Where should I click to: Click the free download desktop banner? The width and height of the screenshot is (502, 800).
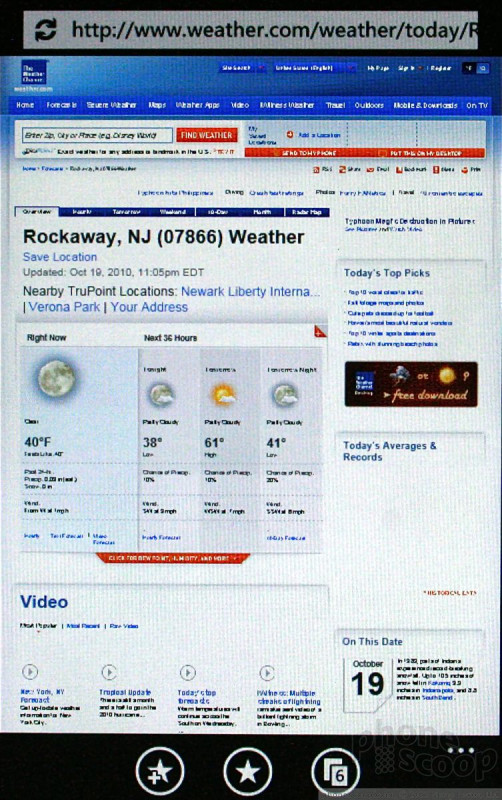click(x=411, y=384)
